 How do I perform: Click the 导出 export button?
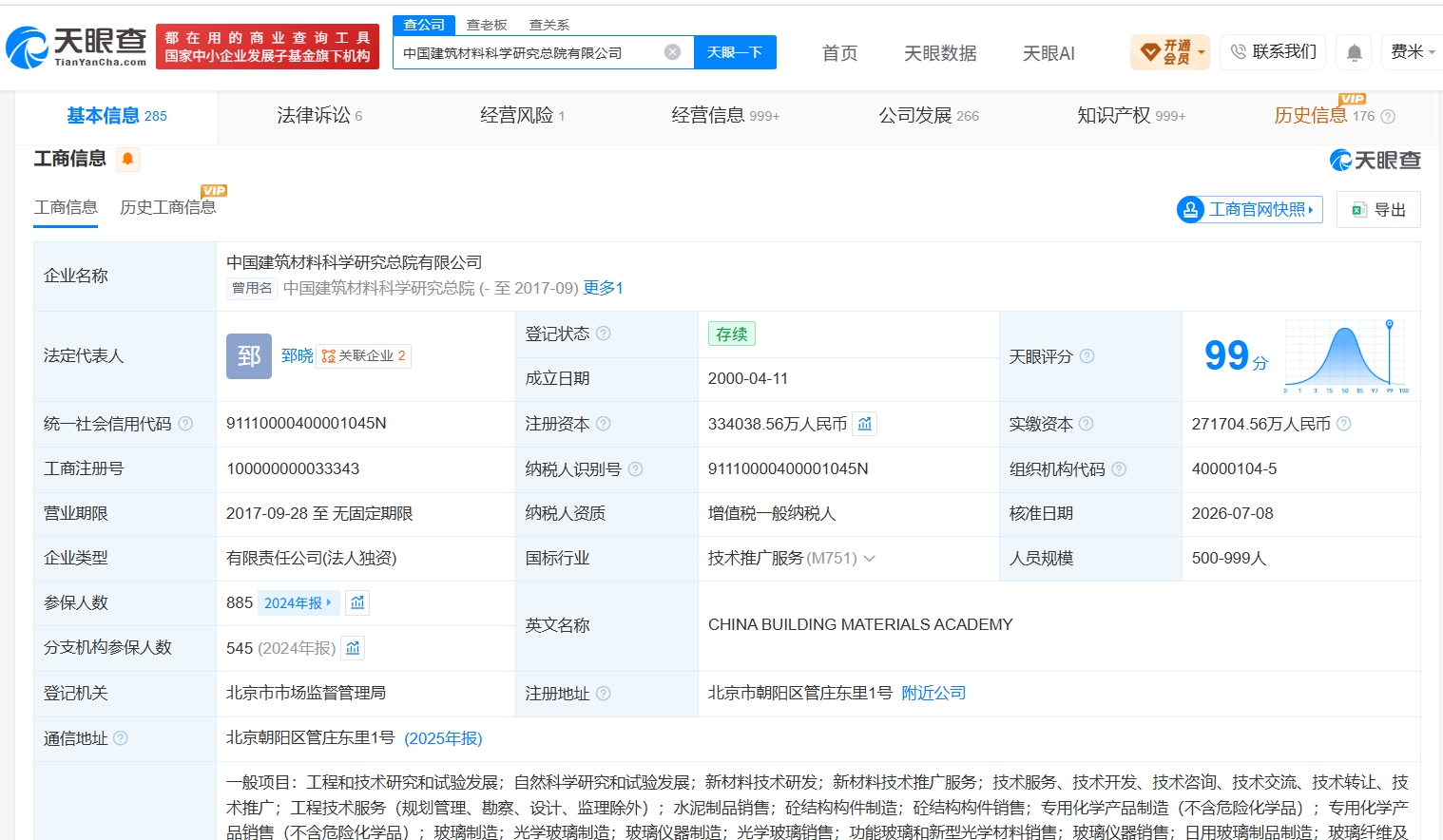(x=1378, y=210)
